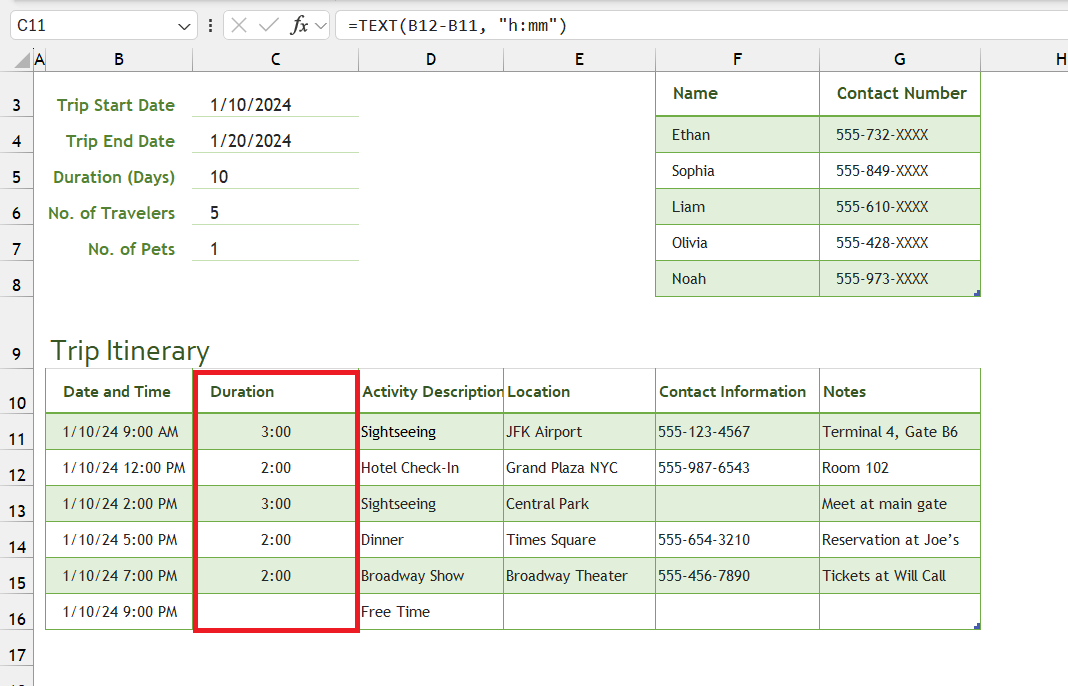Select the 1/10/24 12:00 PM cell

tap(119, 468)
